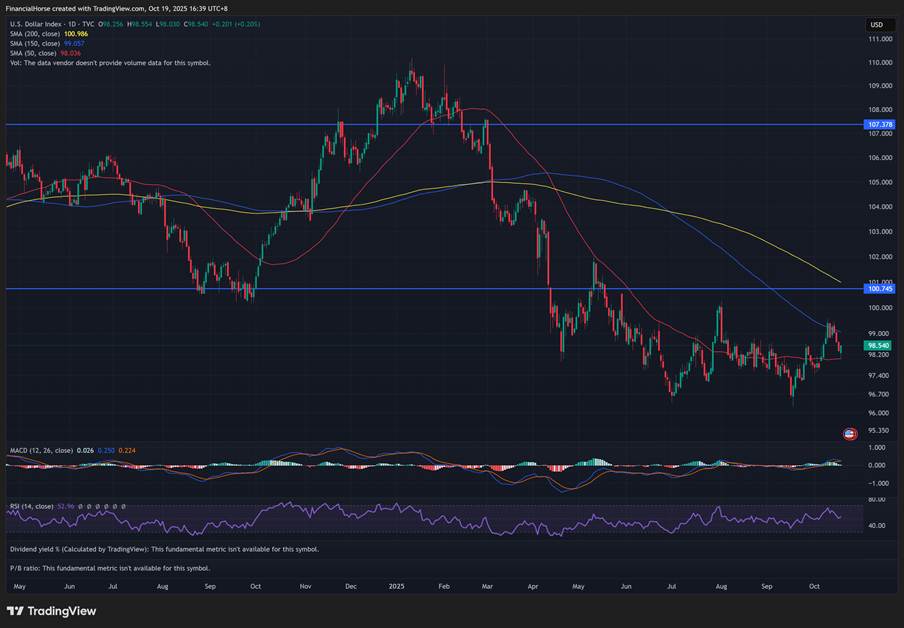The width and height of the screenshot is (904, 628).
Task: Click the Vol indicator legend message
Action: click(x=110, y=63)
